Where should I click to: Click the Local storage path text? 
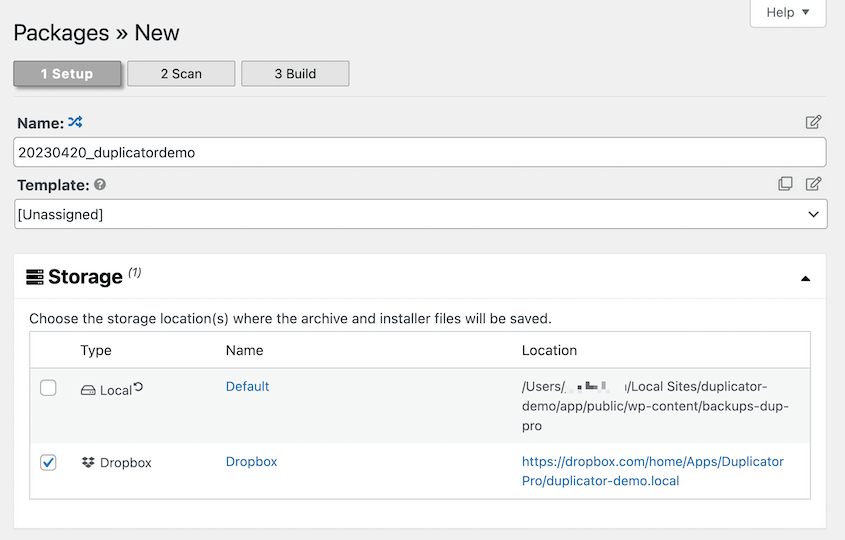click(655, 406)
